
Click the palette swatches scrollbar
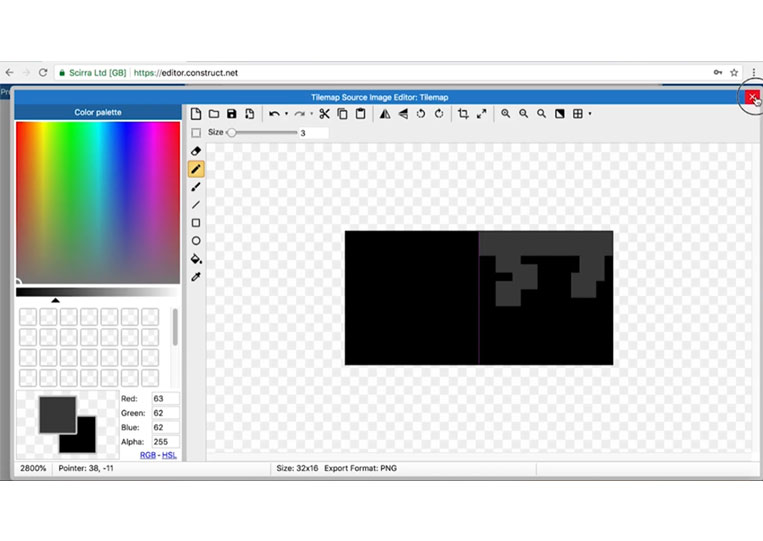pyautogui.click(x=175, y=326)
